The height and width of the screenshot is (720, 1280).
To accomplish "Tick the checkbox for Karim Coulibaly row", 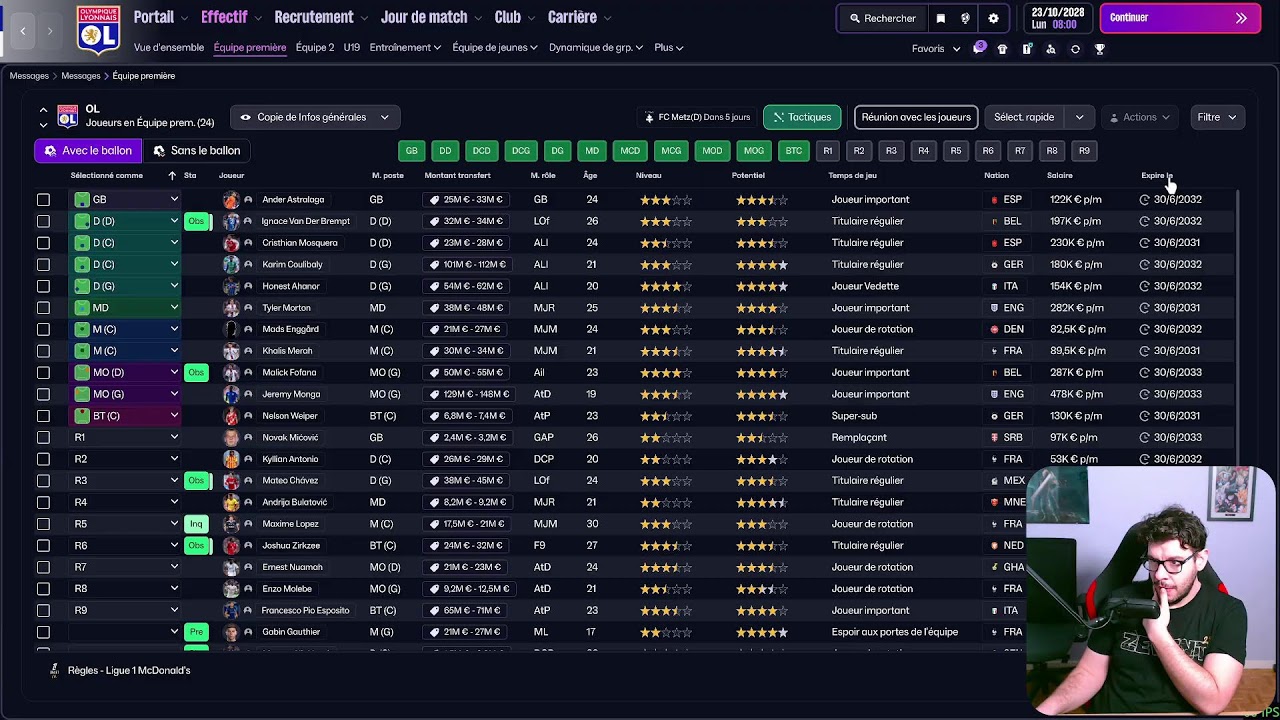I will [x=43, y=265].
